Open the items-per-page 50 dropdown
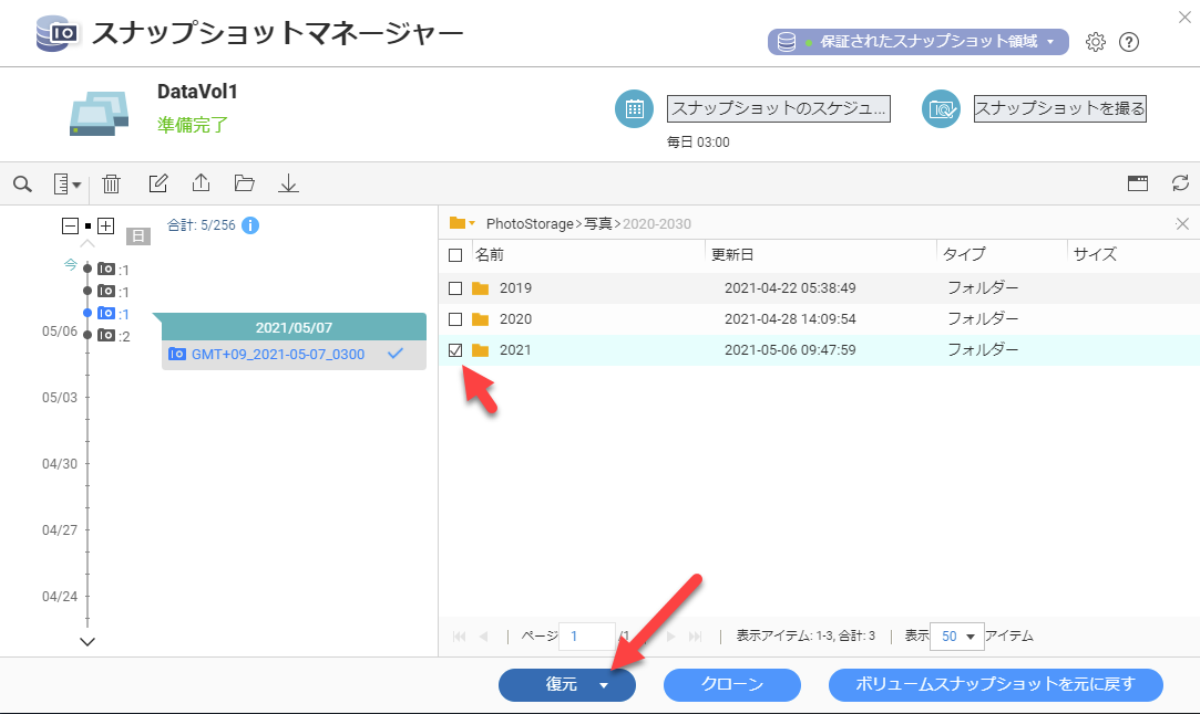Viewport: 1200px width, 715px height. point(957,636)
